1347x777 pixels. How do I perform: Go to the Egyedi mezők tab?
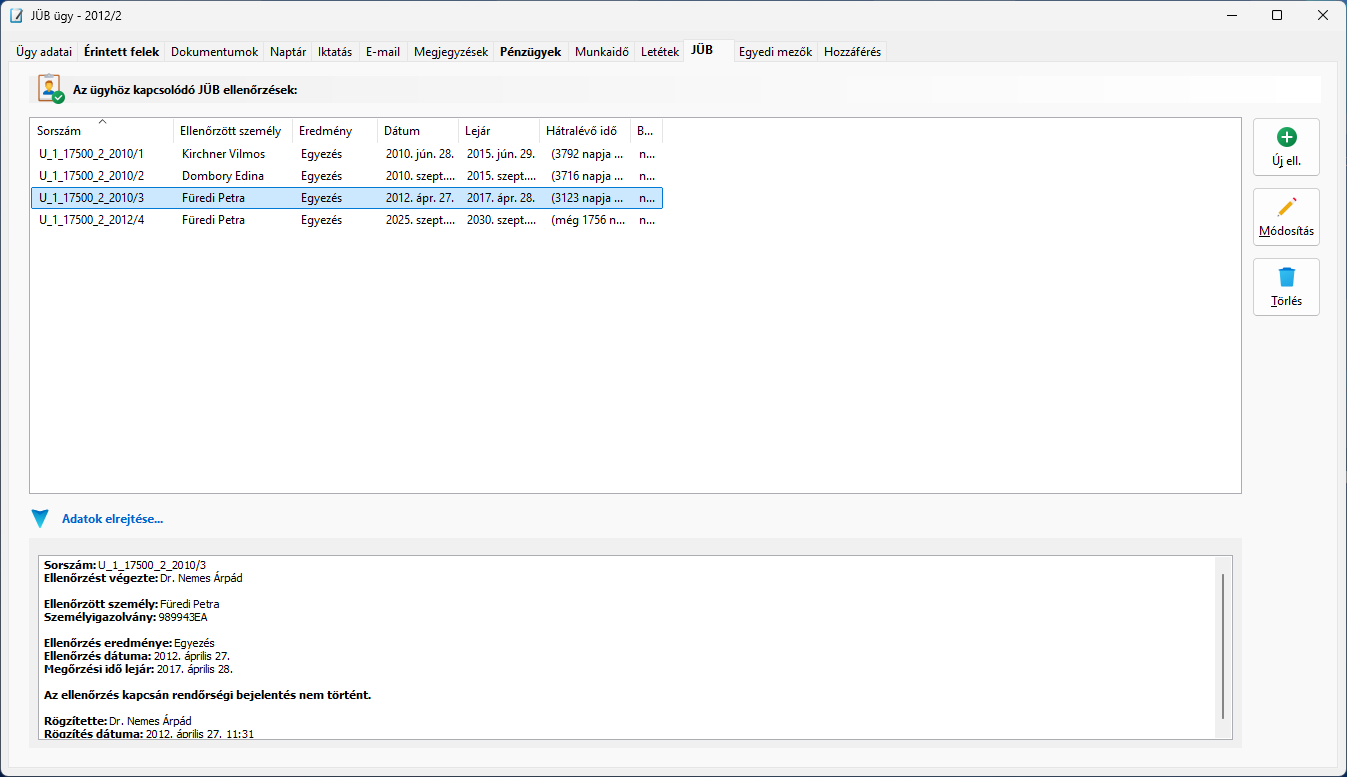pyautogui.click(x=775, y=52)
